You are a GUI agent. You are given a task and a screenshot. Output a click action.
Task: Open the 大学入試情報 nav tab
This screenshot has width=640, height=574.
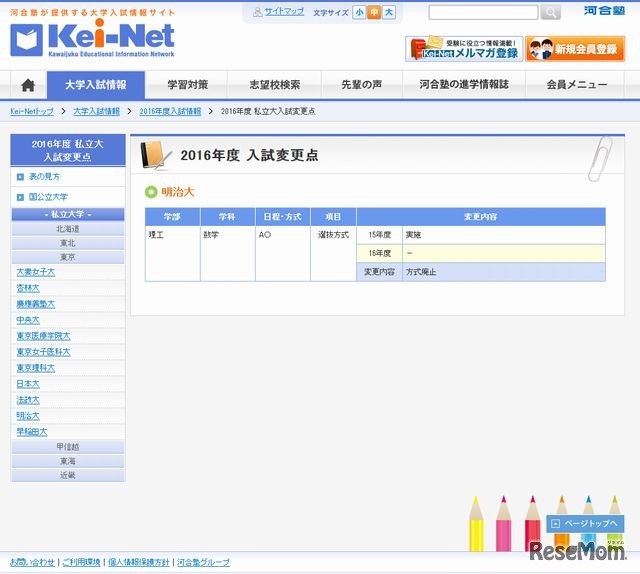(96, 85)
